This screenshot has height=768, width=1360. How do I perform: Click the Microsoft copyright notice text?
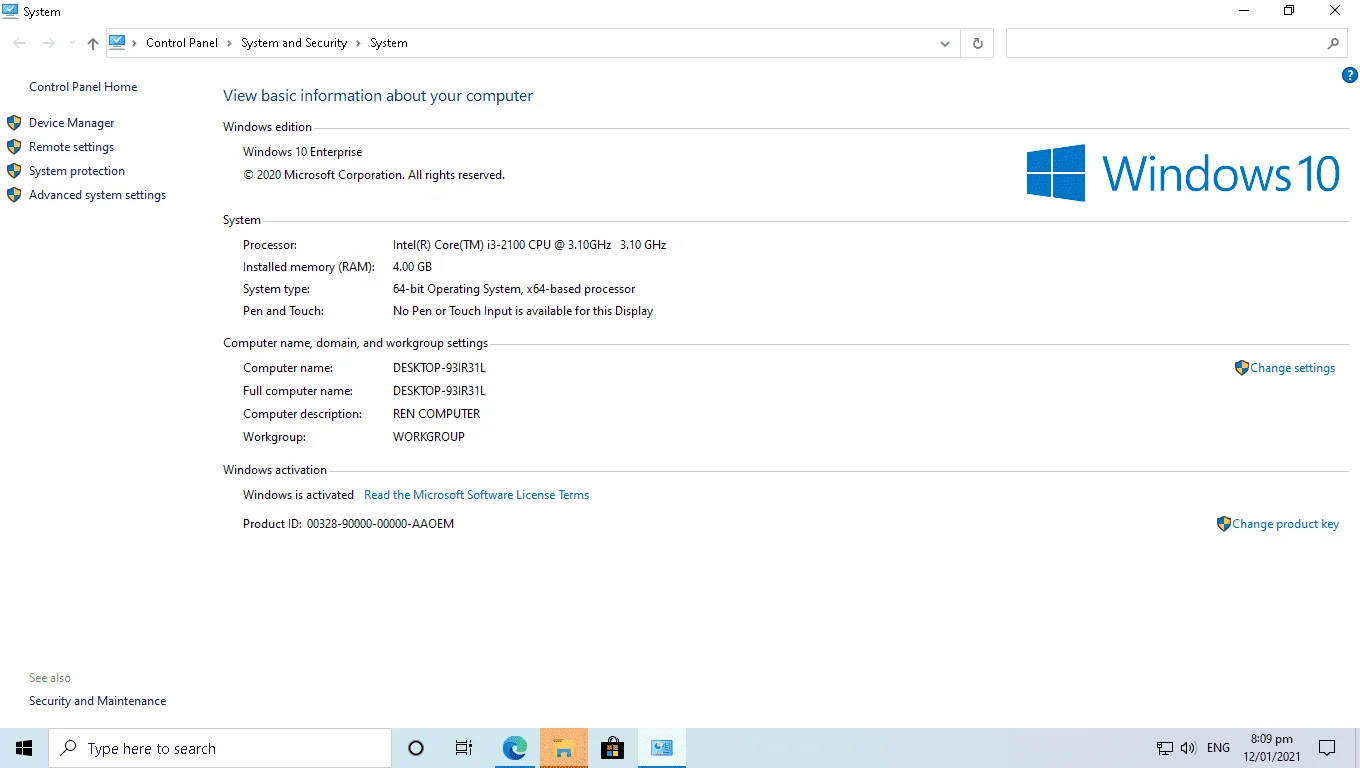[374, 175]
